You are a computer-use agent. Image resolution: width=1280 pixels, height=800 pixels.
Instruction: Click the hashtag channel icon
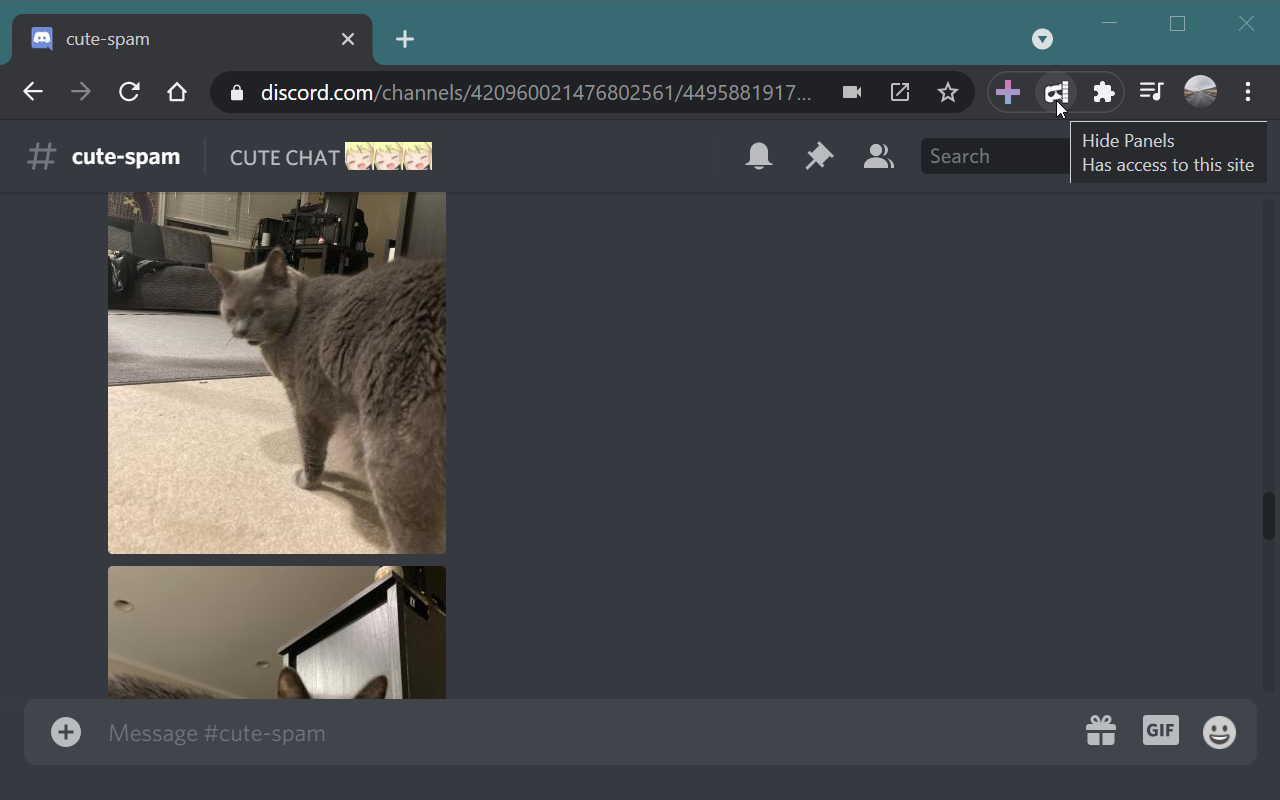coord(41,156)
